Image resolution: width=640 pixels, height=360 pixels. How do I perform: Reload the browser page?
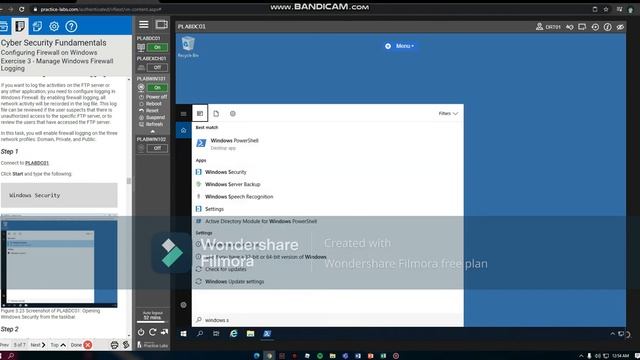[22, 9]
